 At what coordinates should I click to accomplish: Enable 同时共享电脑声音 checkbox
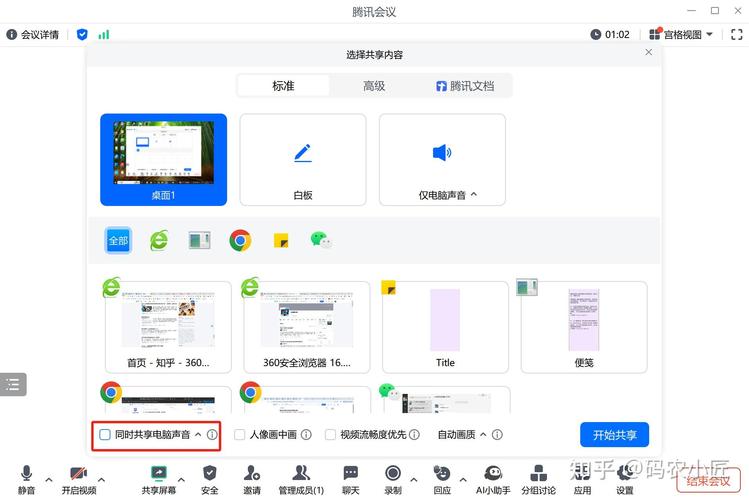coord(105,435)
